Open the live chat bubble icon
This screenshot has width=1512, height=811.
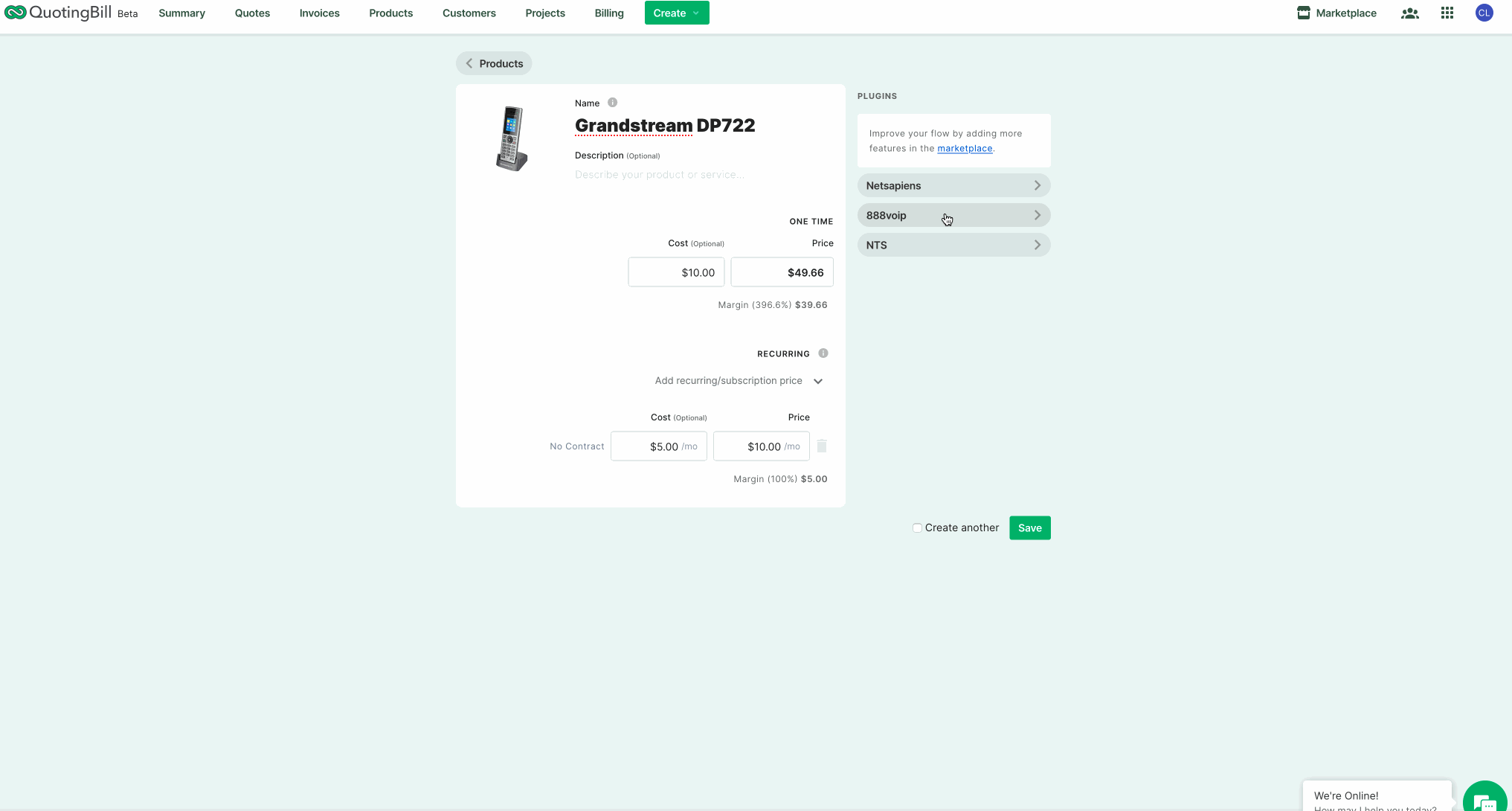[1484, 801]
